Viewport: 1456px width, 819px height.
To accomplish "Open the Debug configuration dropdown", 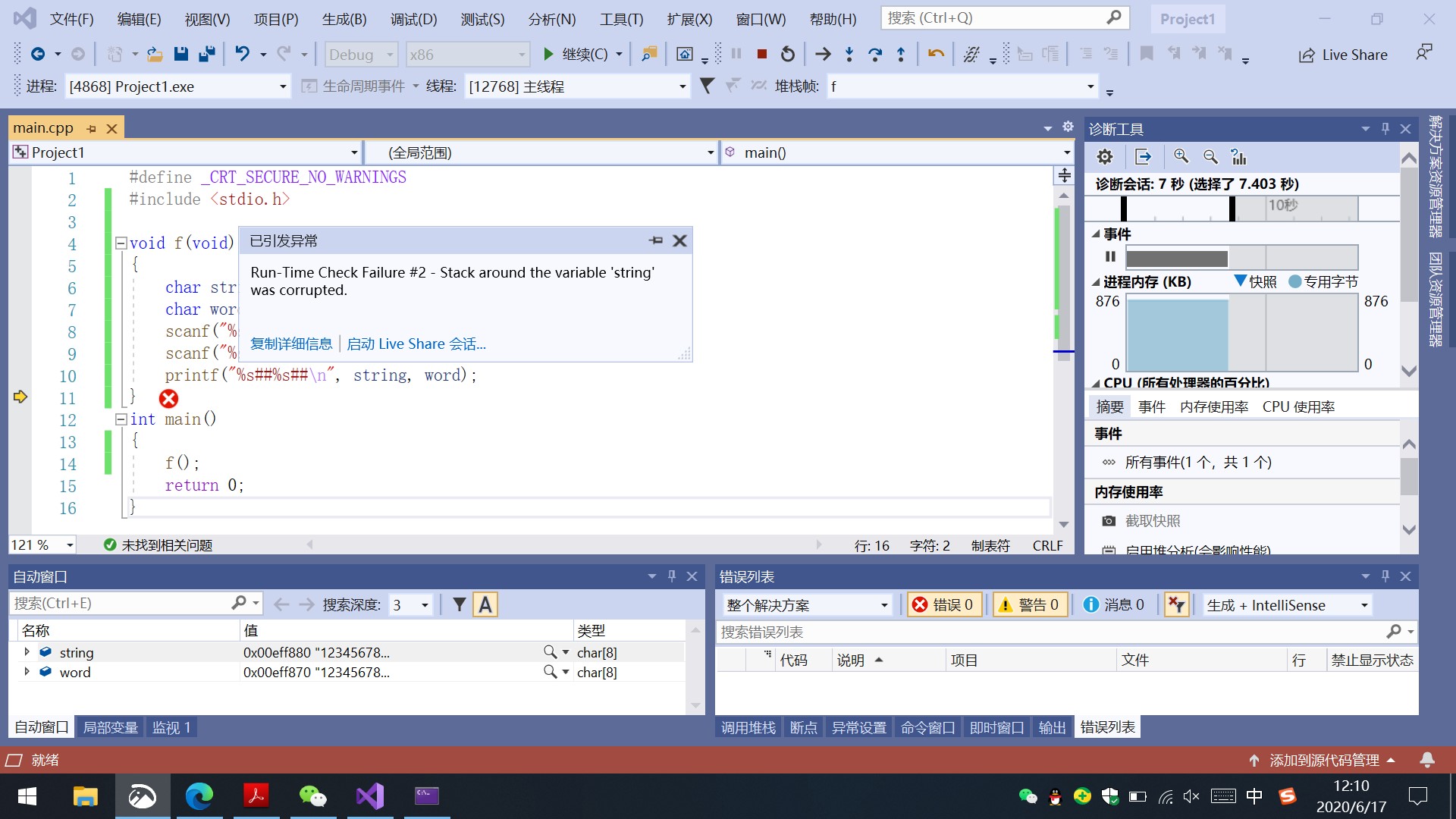I will (x=362, y=55).
